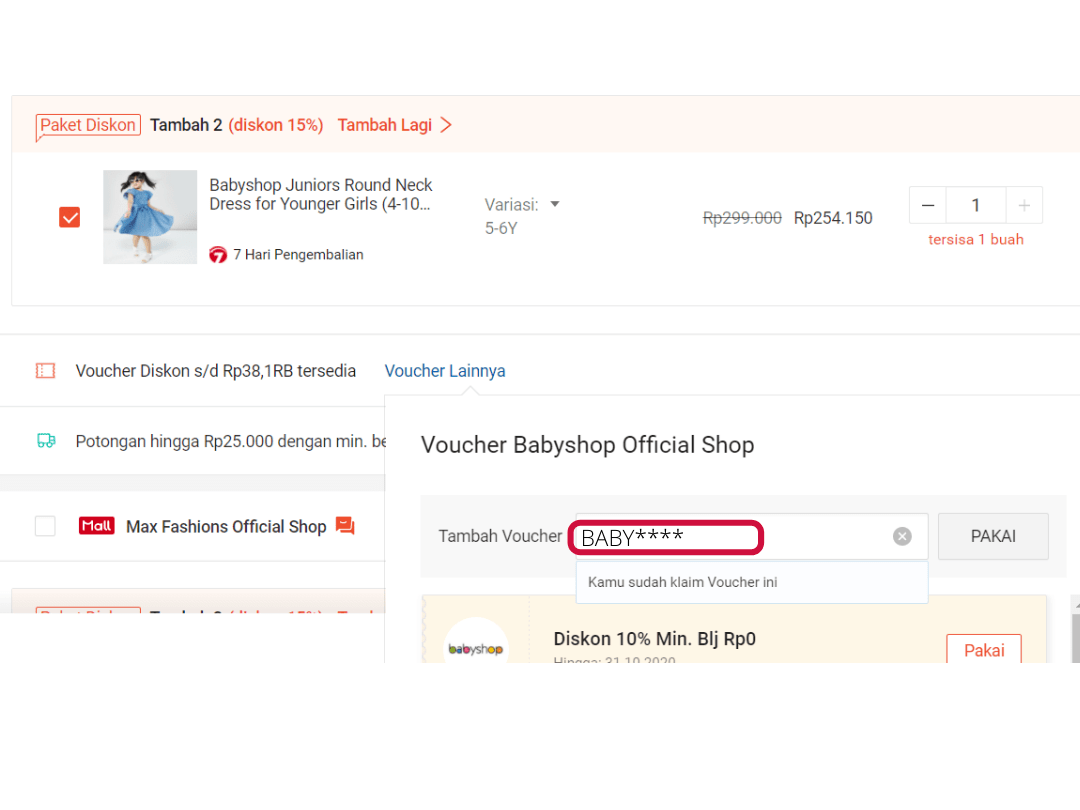Click the struck-through Rp299.000 price

[x=742, y=218]
